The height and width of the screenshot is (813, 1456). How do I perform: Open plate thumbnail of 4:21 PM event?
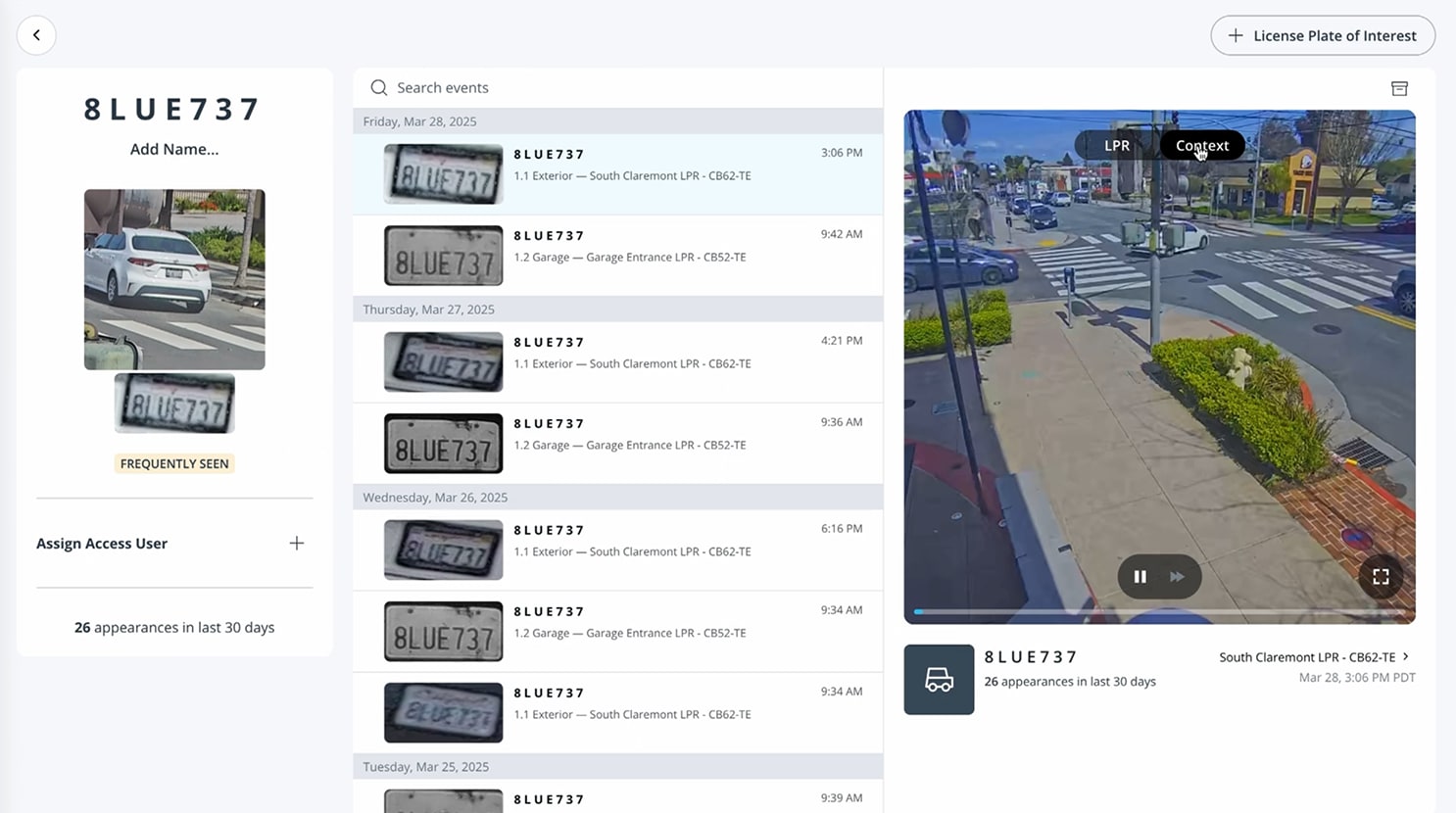(x=443, y=362)
